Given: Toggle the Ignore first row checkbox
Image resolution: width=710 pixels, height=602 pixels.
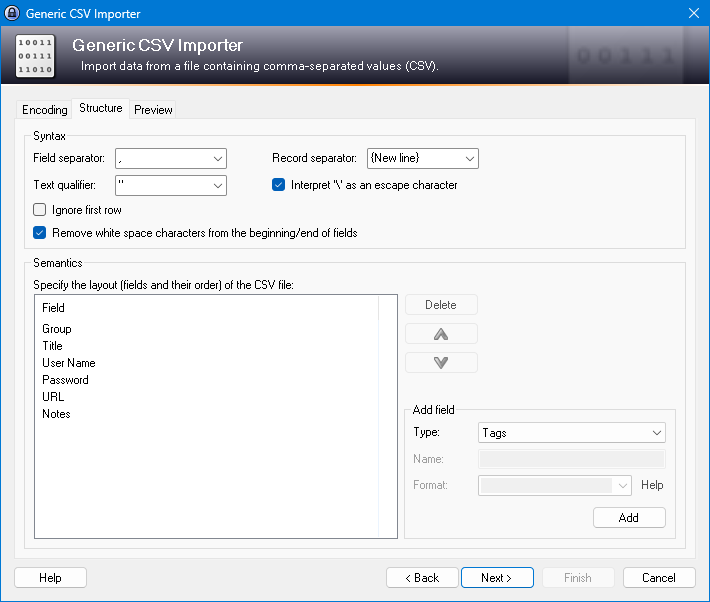Looking at the screenshot, I should point(40,210).
